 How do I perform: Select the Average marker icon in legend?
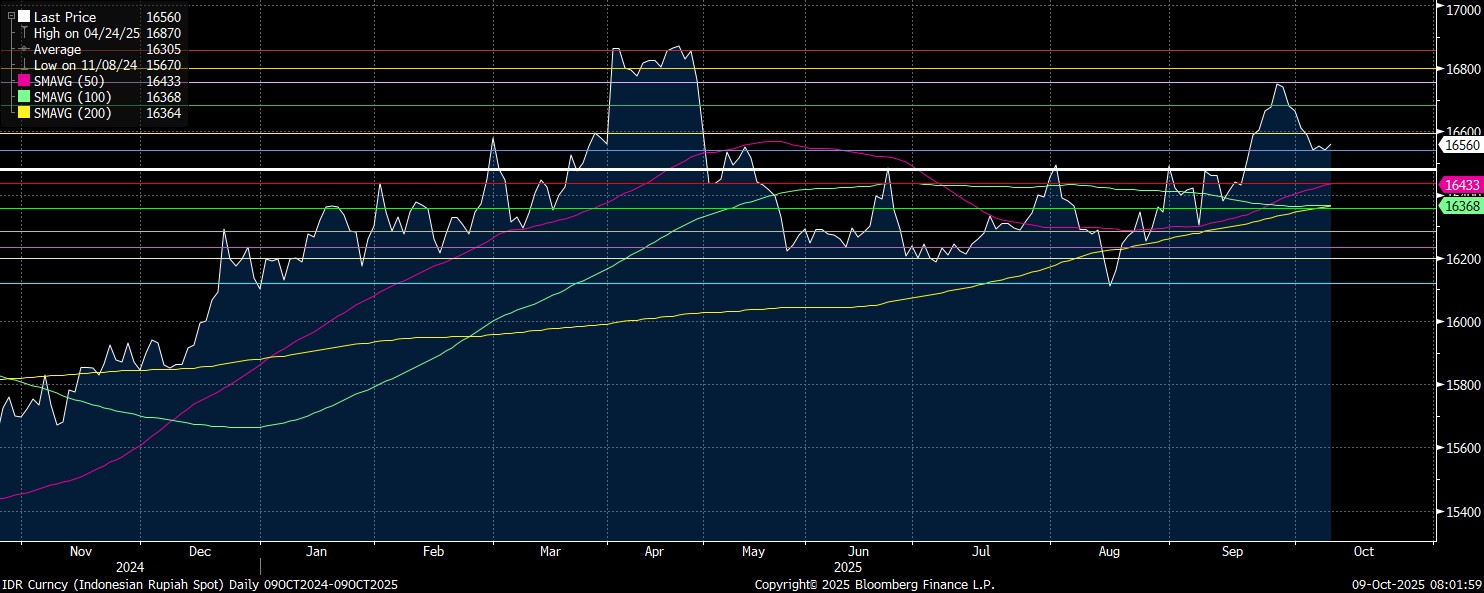coord(24,49)
